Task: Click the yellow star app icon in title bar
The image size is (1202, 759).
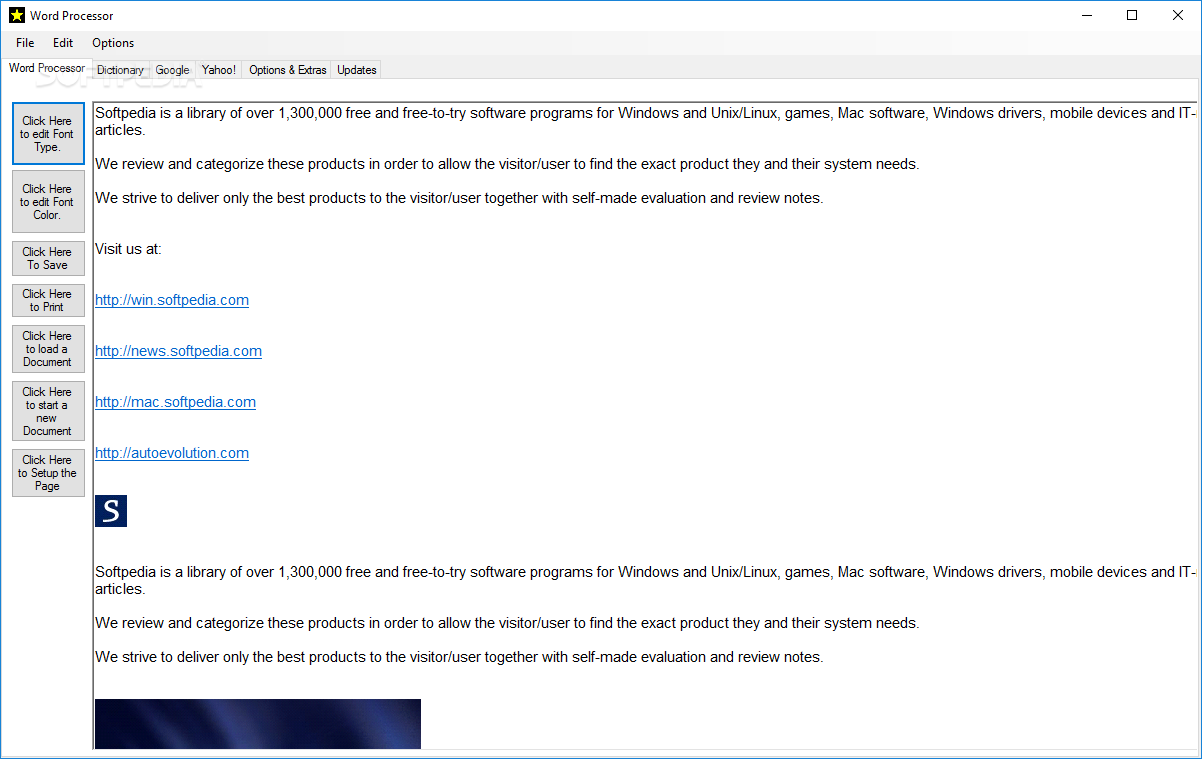Action: point(16,15)
